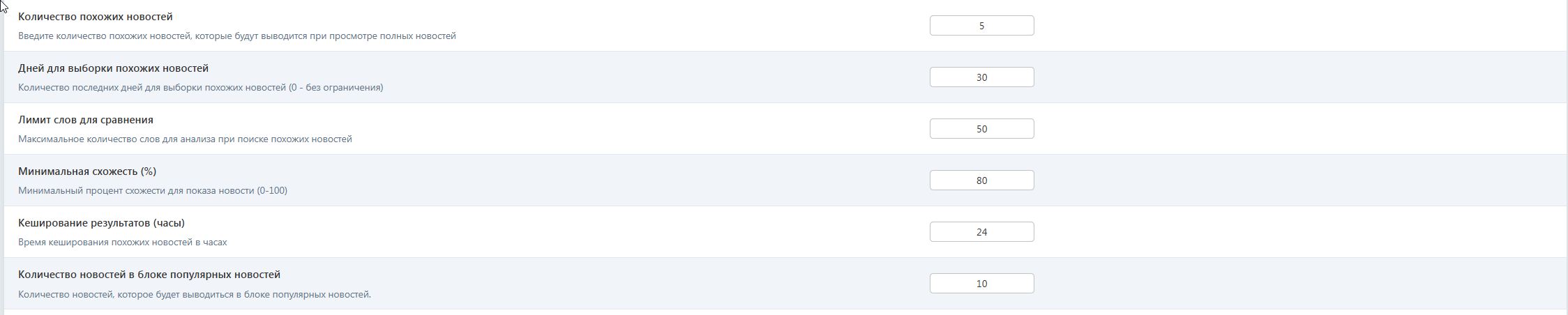Select the Лимит слов для сравнения label

(x=86, y=120)
